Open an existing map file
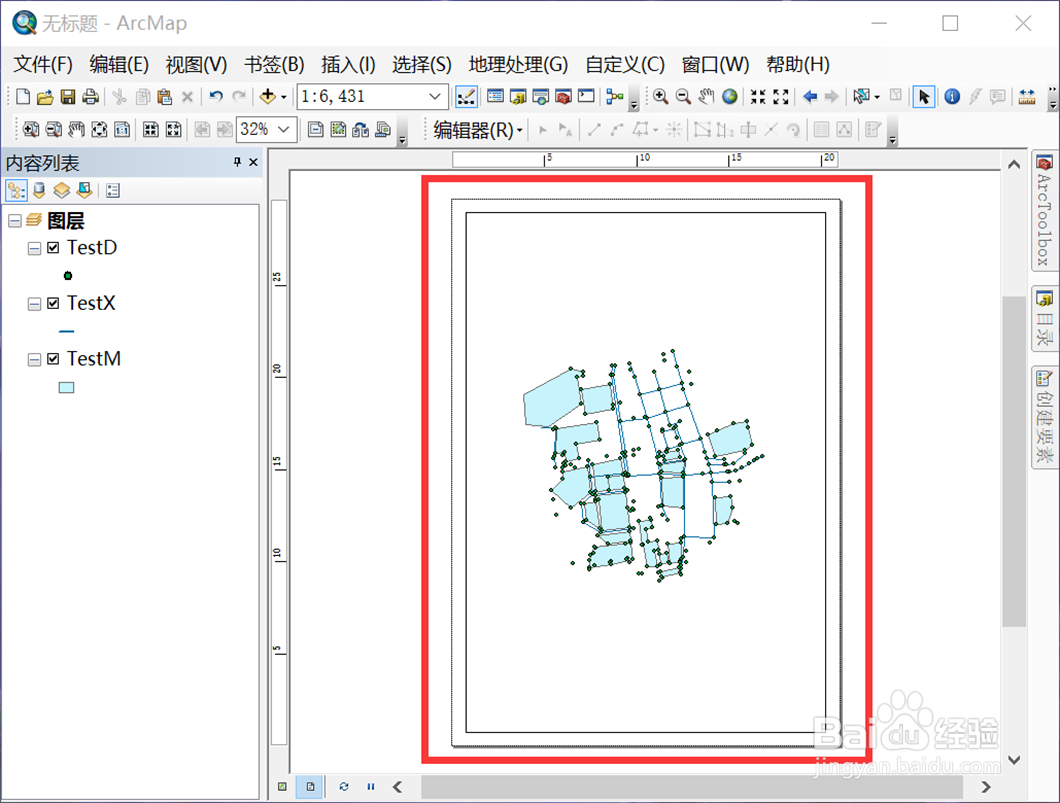Screen dimensions: 1060x803 pos(45,97)
